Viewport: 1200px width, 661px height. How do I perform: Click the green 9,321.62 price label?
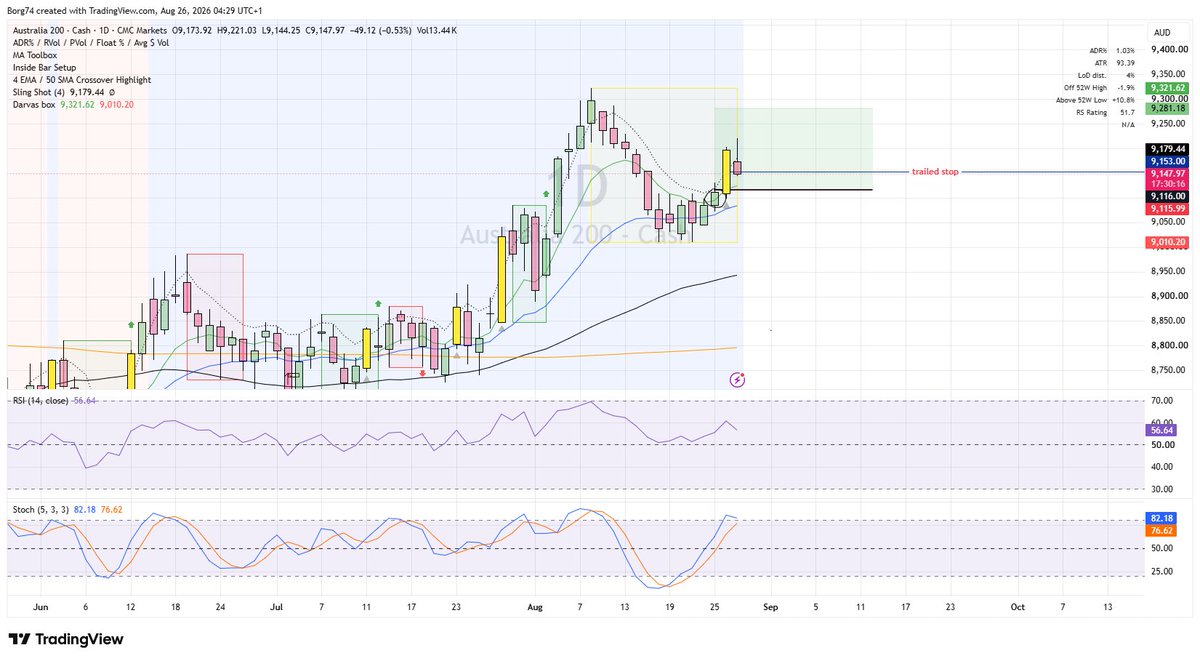coord(1167,88)
